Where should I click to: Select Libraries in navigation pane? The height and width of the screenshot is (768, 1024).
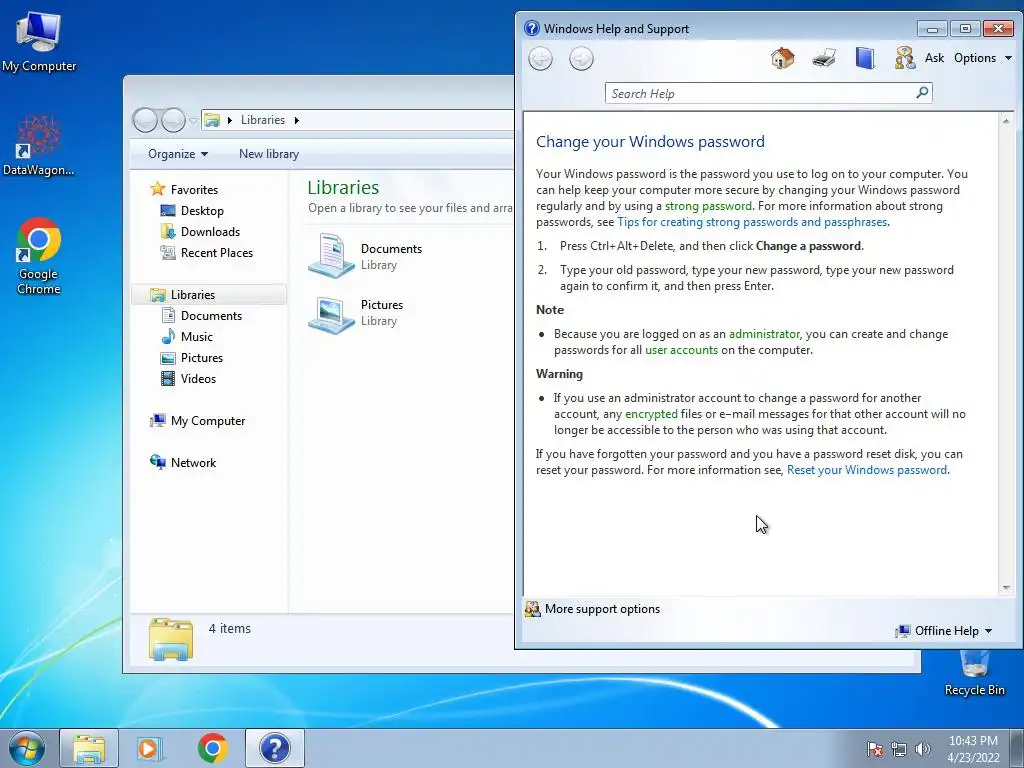coord(208,295)
